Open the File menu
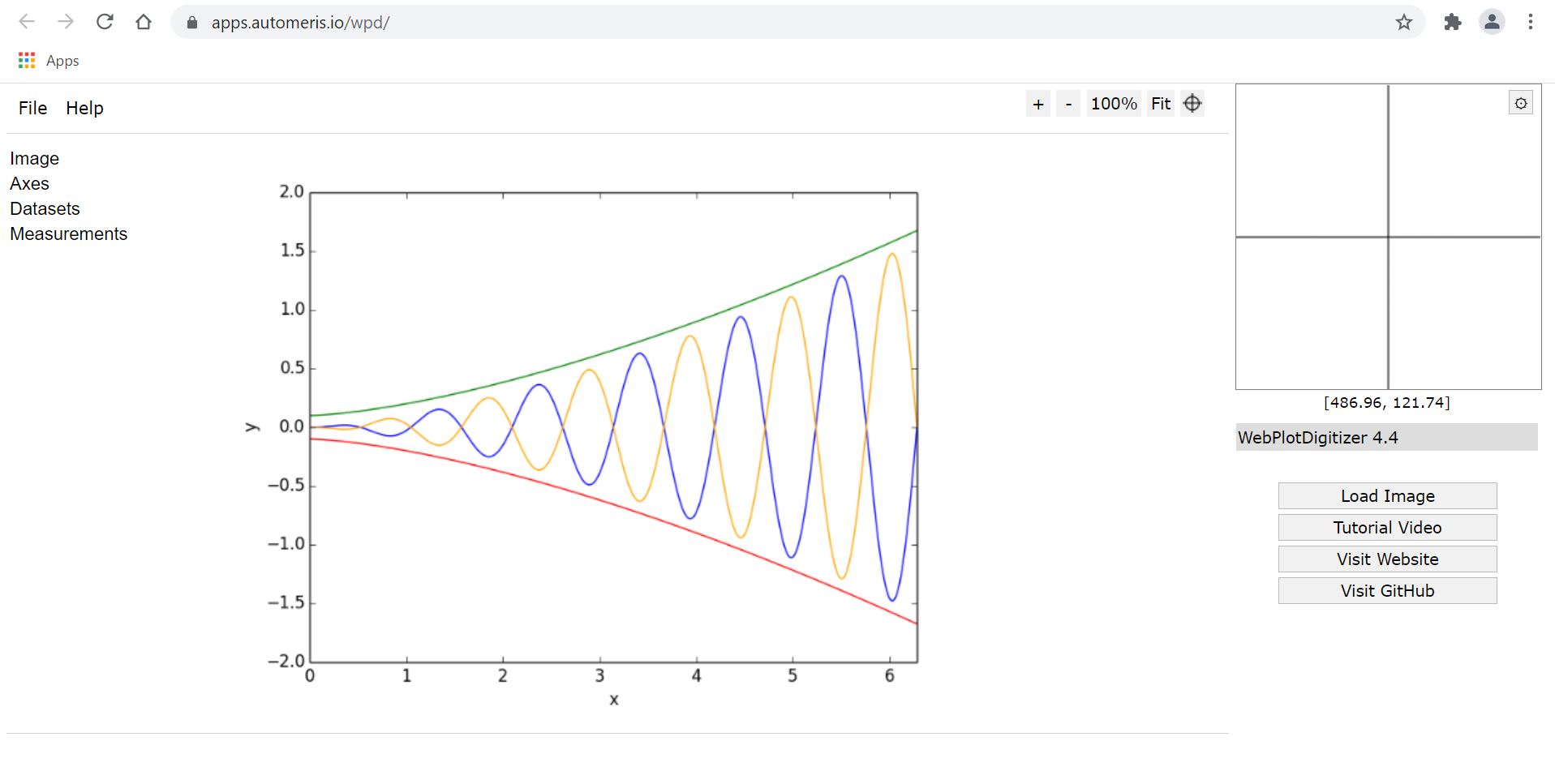This screenshot has height=784, width=1555. click(x=32, y=108)
